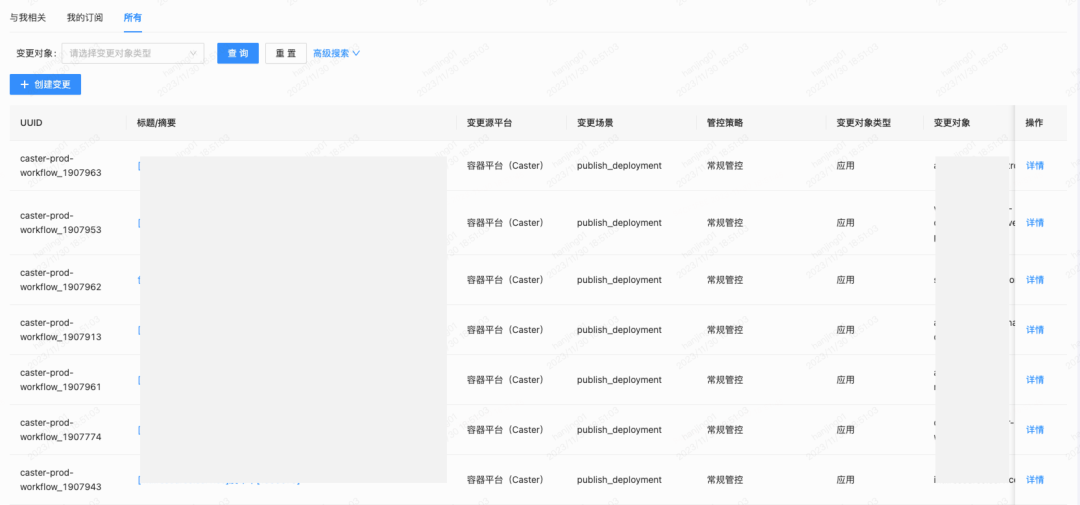Open the 变更对象 type dropdown
The image size is (1080, 505).
(x=133, y=53)
